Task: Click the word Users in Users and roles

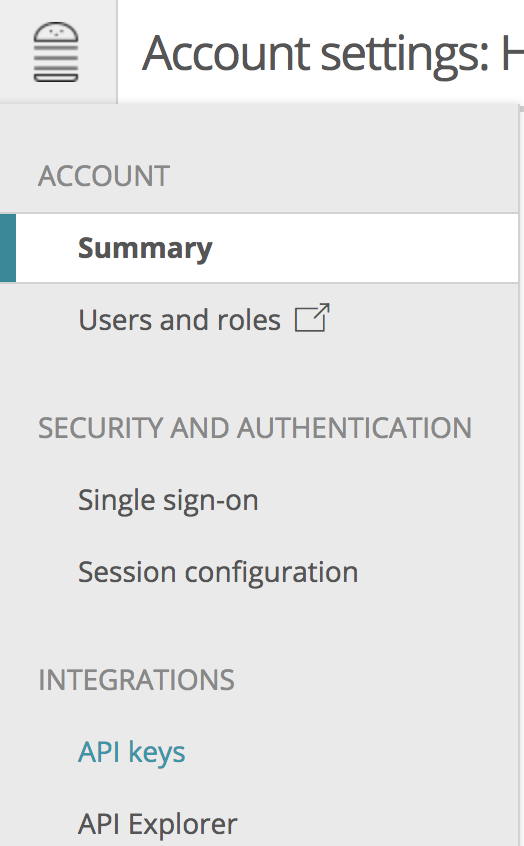Action: 115,320
